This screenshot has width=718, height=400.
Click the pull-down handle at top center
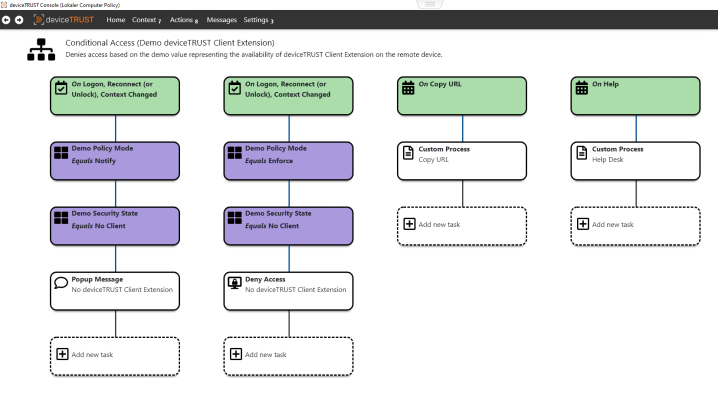tap(430, 4)
